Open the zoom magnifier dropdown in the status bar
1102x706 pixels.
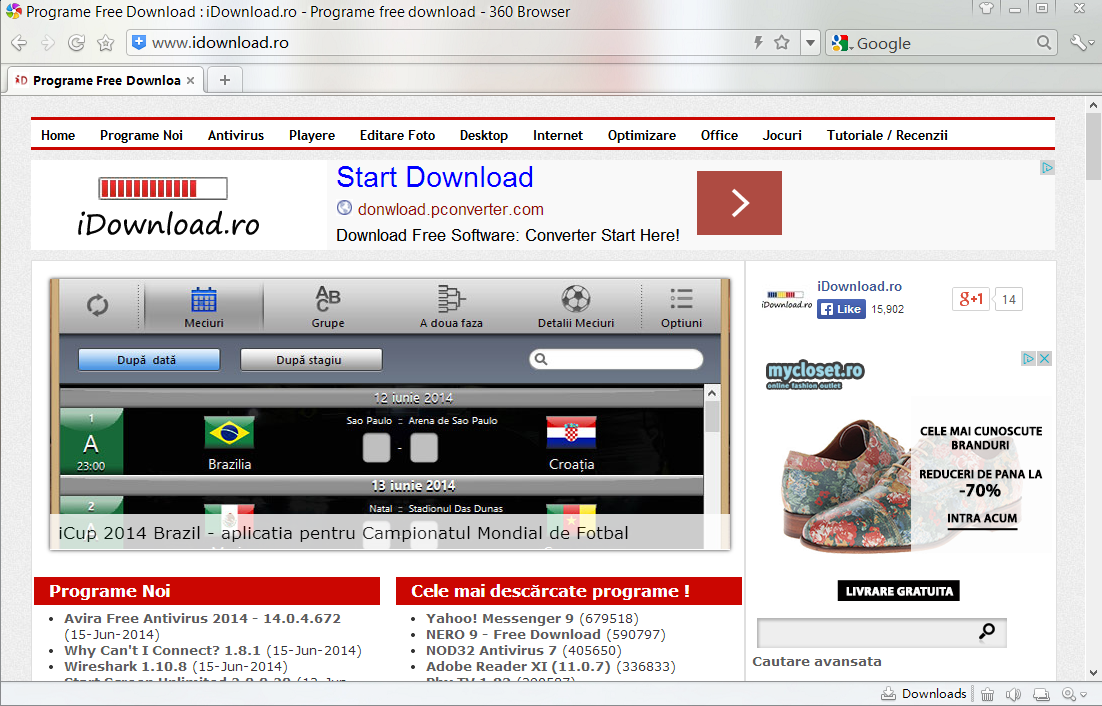pos(1074,695)
